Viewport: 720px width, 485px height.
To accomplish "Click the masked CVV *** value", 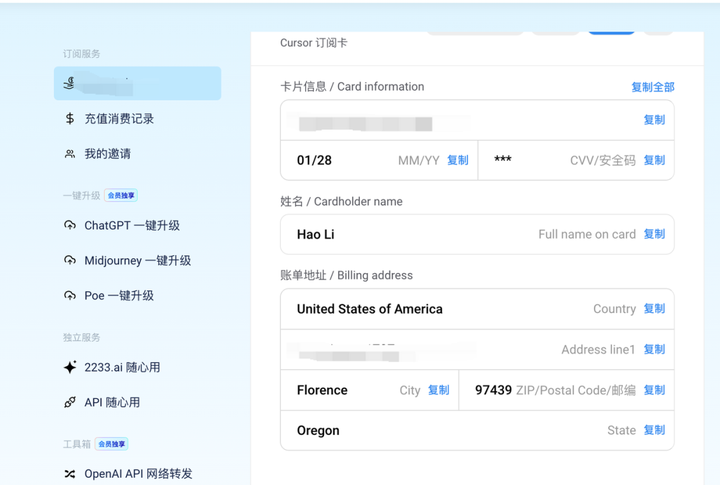I will [503, 159].
